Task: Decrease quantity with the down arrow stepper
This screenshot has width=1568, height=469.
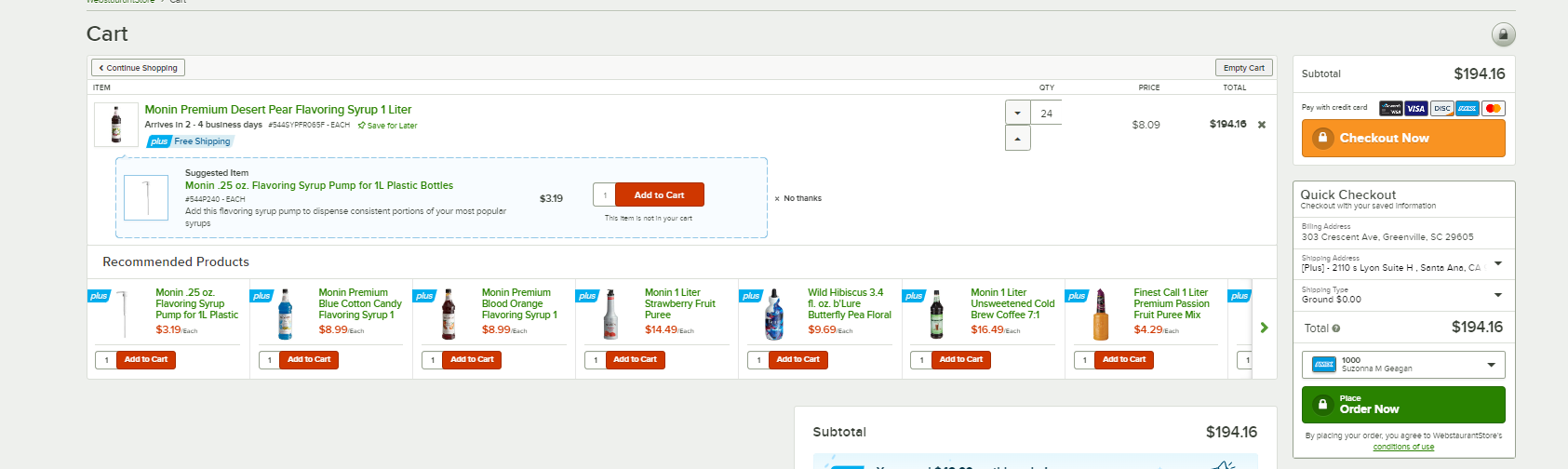Action: 1018,113
